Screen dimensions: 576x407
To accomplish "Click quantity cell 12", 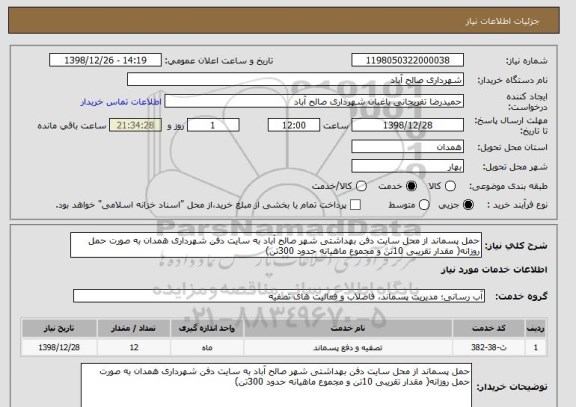I will 134,347.
